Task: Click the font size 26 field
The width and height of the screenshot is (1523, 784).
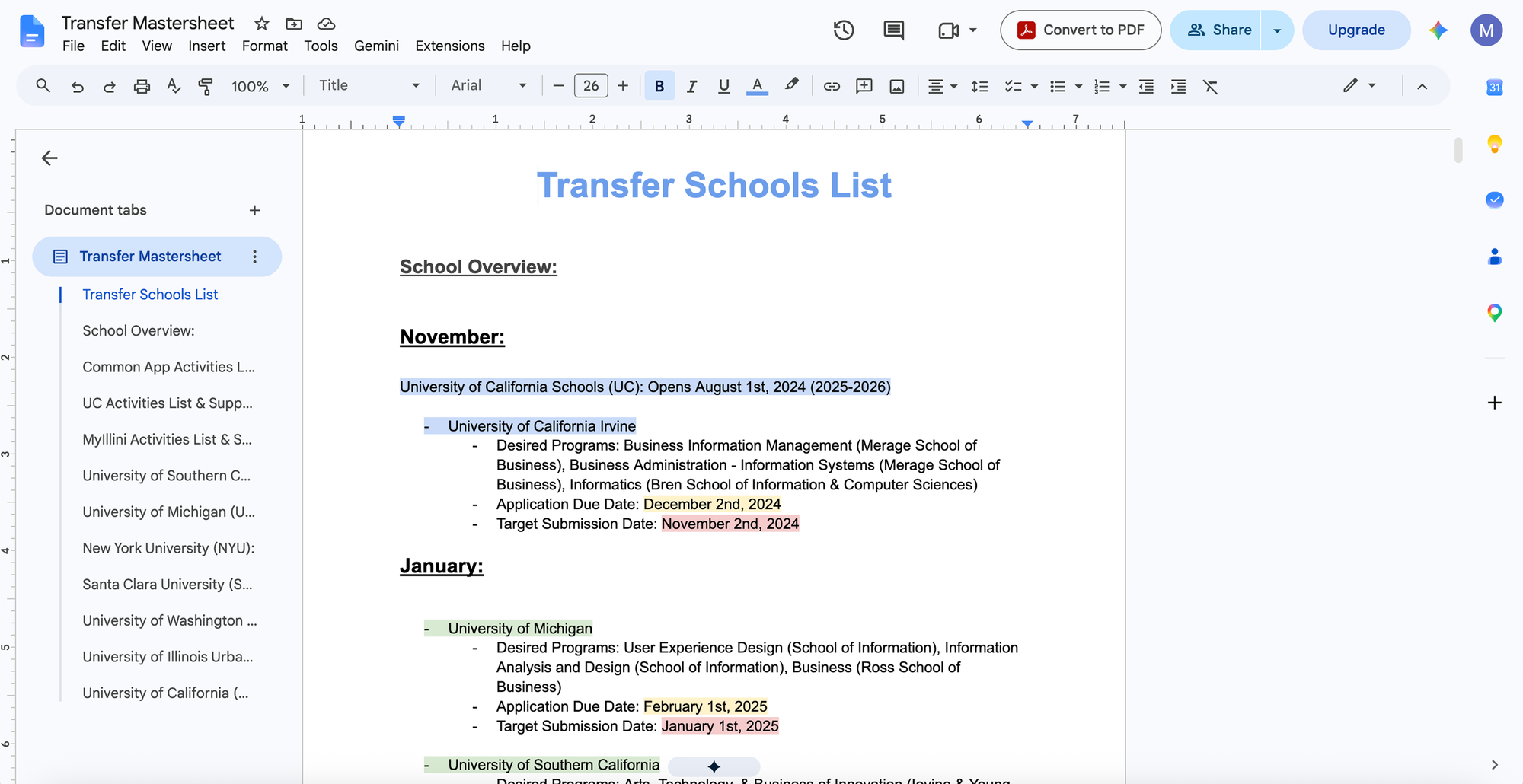Action: pos(591,86)
